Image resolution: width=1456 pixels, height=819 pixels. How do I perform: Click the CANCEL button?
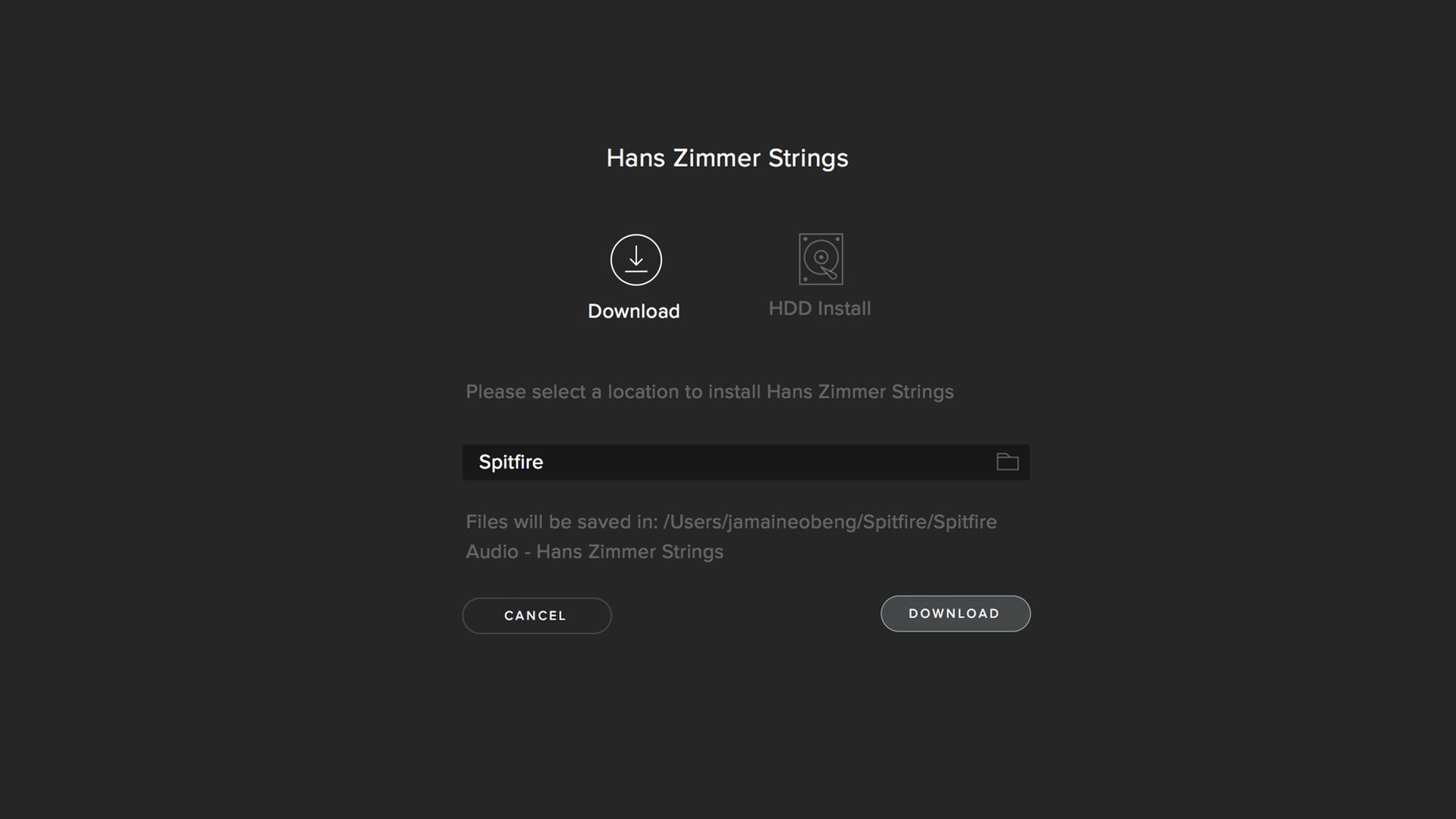coord(536,616)
